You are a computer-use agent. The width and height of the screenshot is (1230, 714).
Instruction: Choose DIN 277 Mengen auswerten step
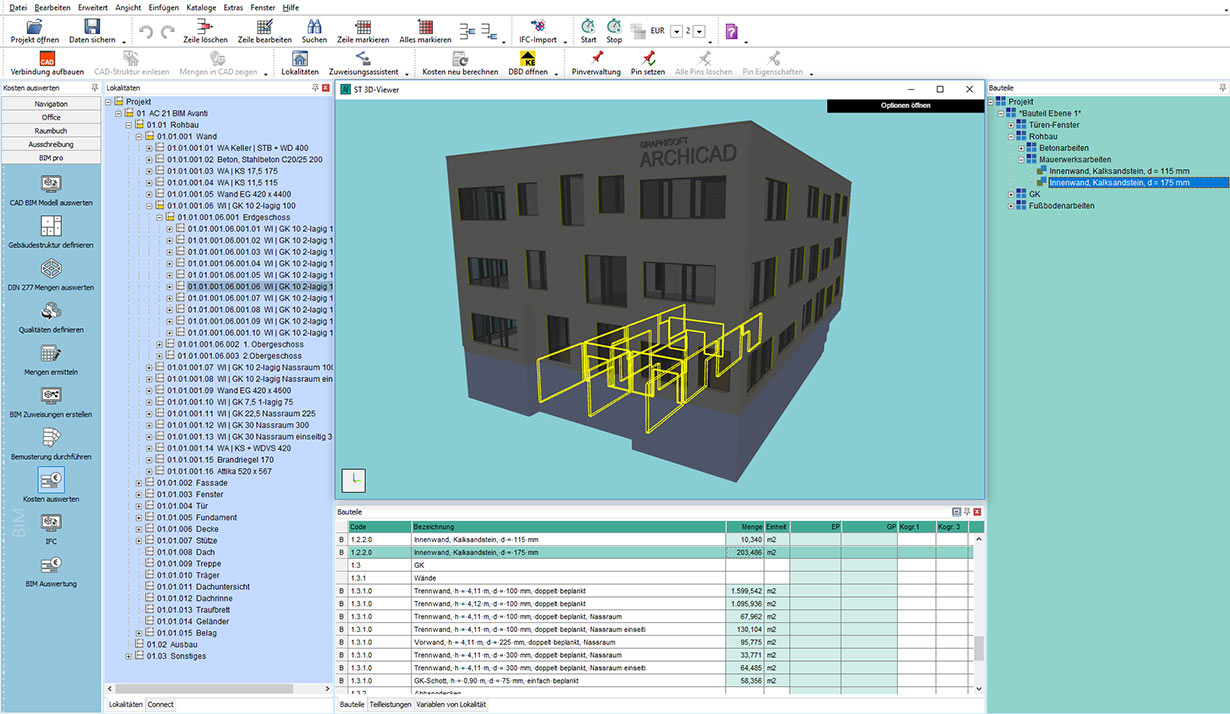coord(51,274)
